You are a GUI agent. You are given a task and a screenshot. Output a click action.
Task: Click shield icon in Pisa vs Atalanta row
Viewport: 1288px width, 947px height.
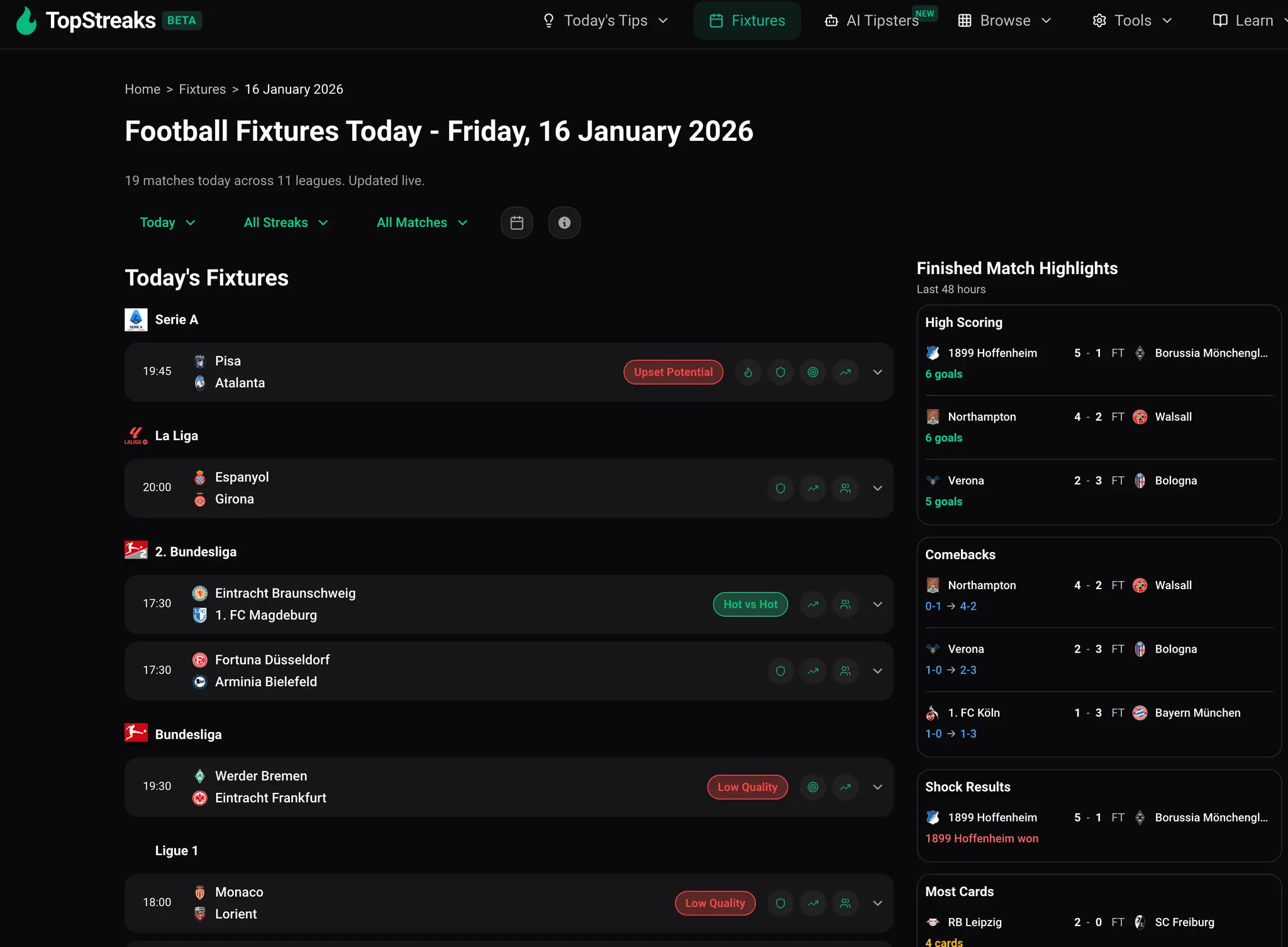[x=780, y=372]
